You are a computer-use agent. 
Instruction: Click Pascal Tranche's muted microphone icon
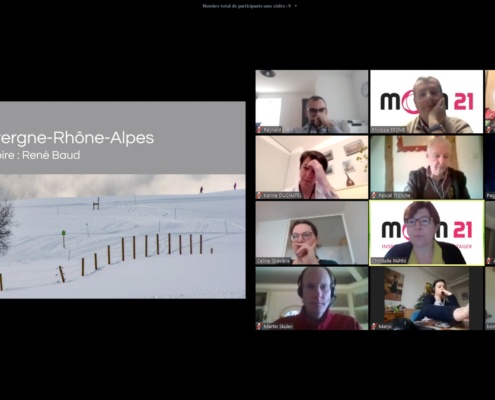[x=374, y=195]
